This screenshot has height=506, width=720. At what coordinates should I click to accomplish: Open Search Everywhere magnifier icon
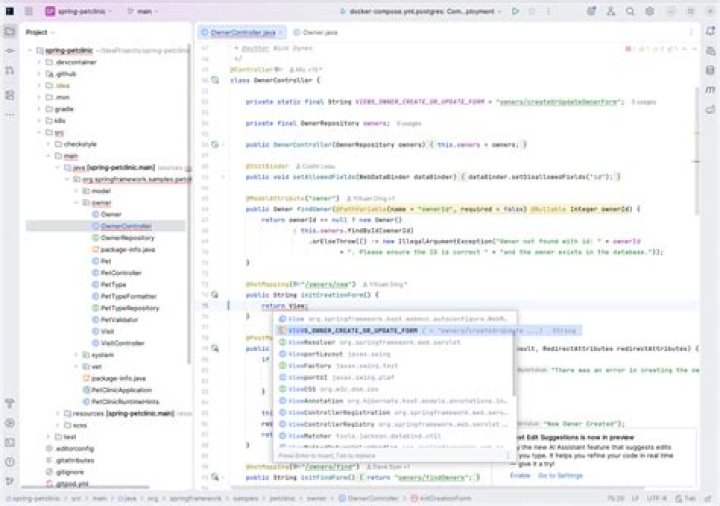(x=630, y=11)
